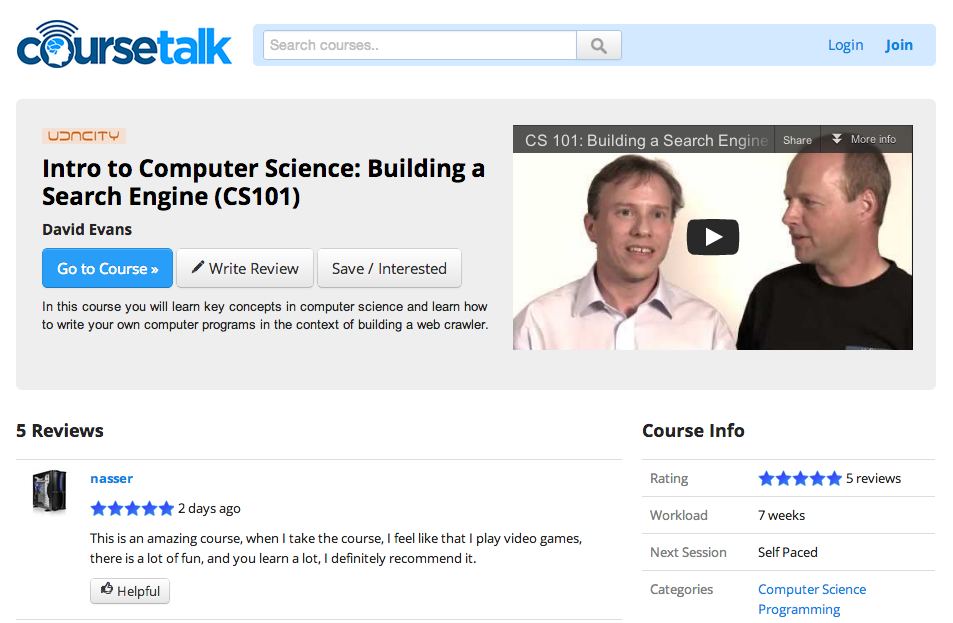Click the CS 101 video title text
The width and height of the screenshot is (953, 623).
point(646,140)
